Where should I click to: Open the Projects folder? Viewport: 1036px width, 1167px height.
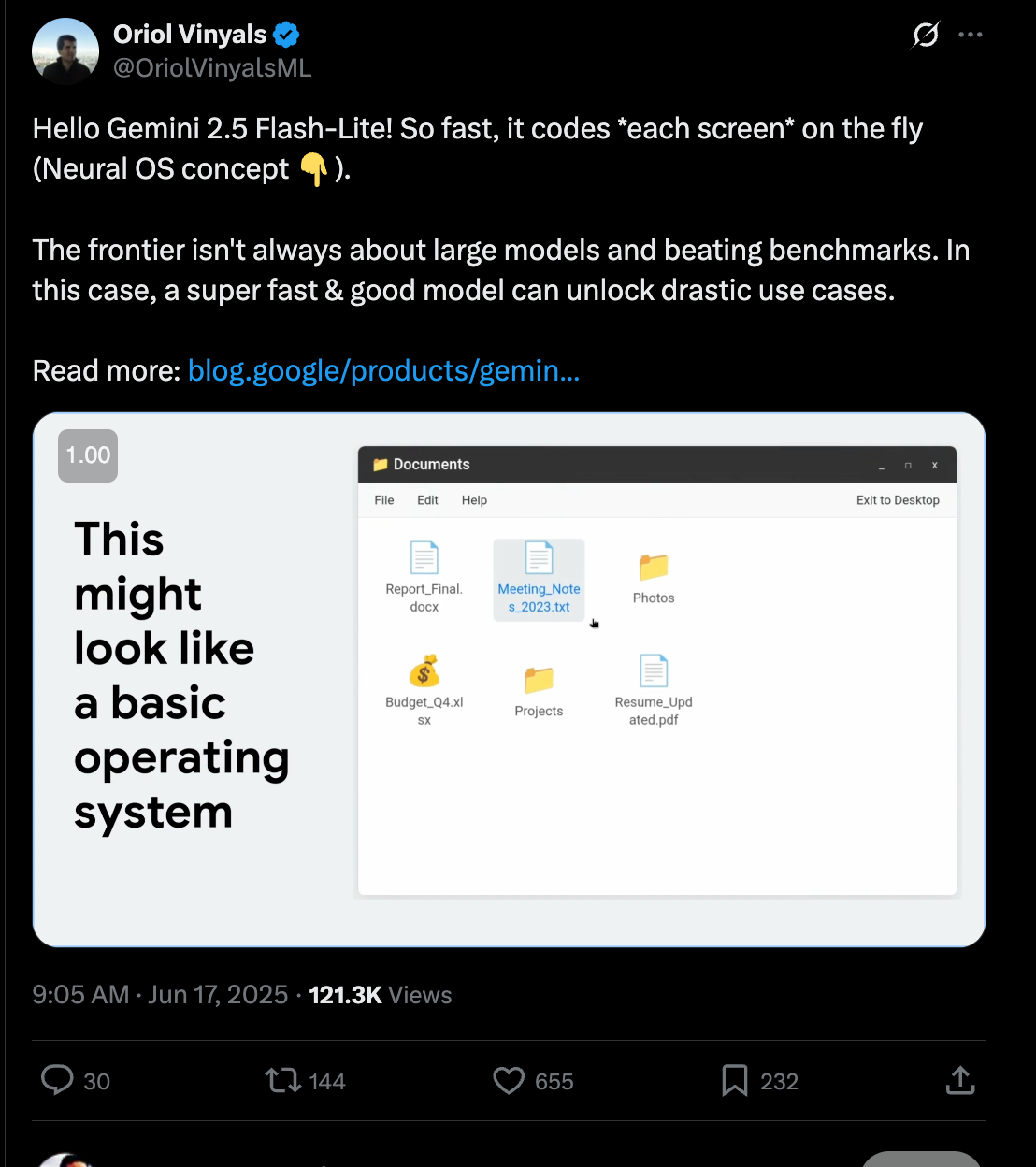[539, 680]
